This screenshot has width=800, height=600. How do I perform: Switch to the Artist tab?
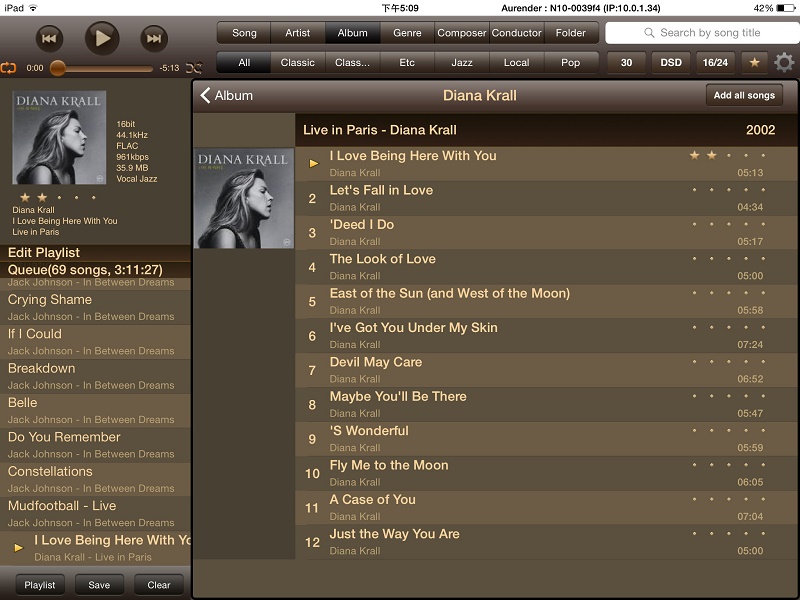click(x=298, y=33)
